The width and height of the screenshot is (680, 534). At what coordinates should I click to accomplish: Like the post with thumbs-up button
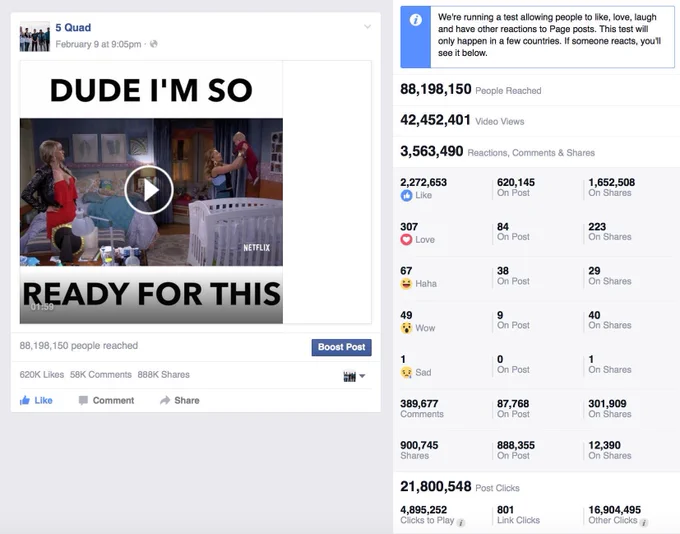click(36, 400)
